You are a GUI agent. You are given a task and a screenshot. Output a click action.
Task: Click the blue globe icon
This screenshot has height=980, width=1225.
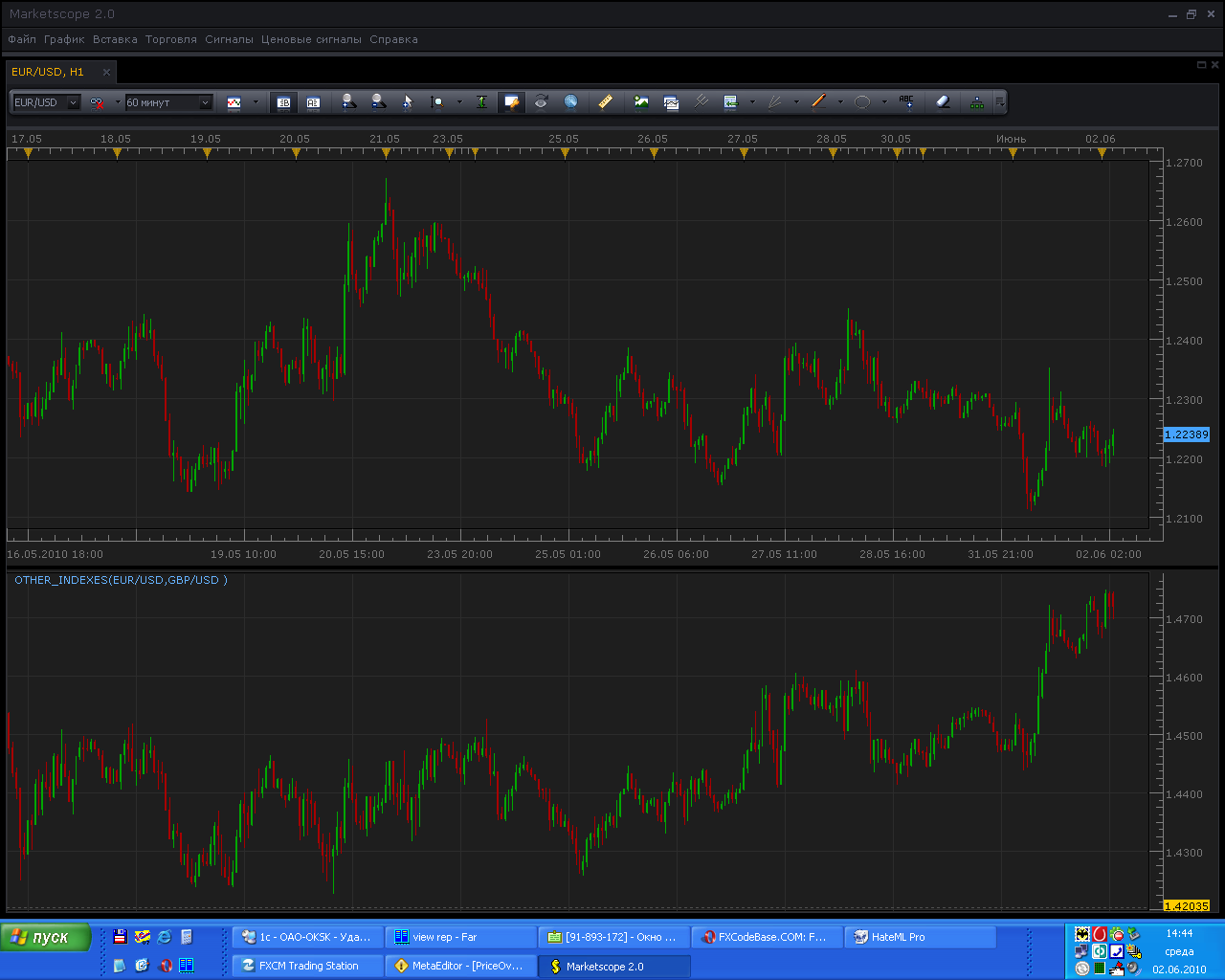coord(571,101)
